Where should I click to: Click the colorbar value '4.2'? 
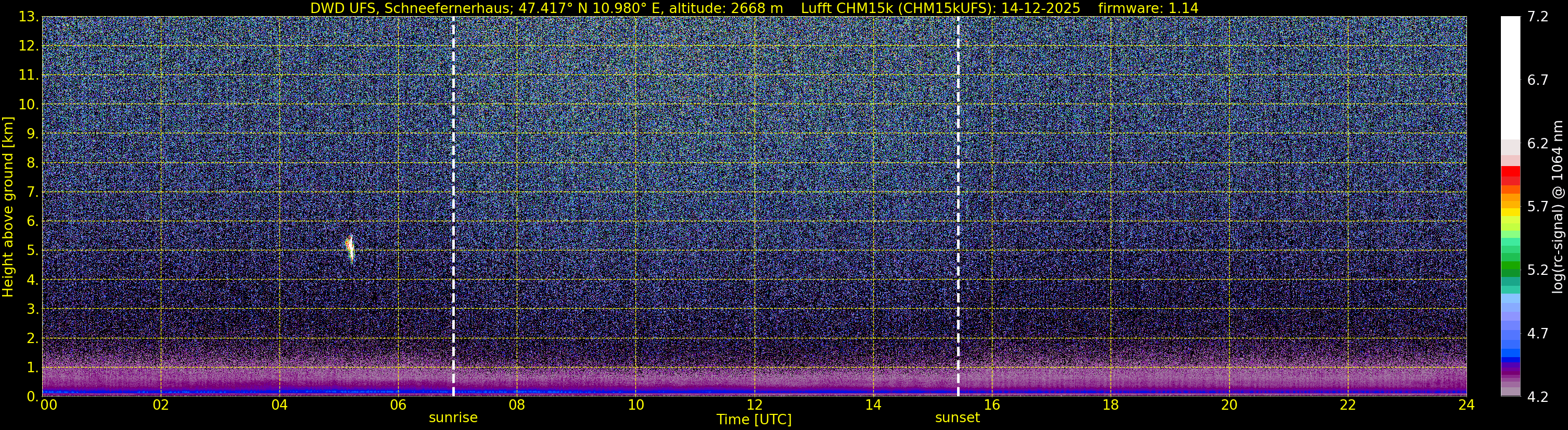pyautogui.click(x=1538, y=397)
